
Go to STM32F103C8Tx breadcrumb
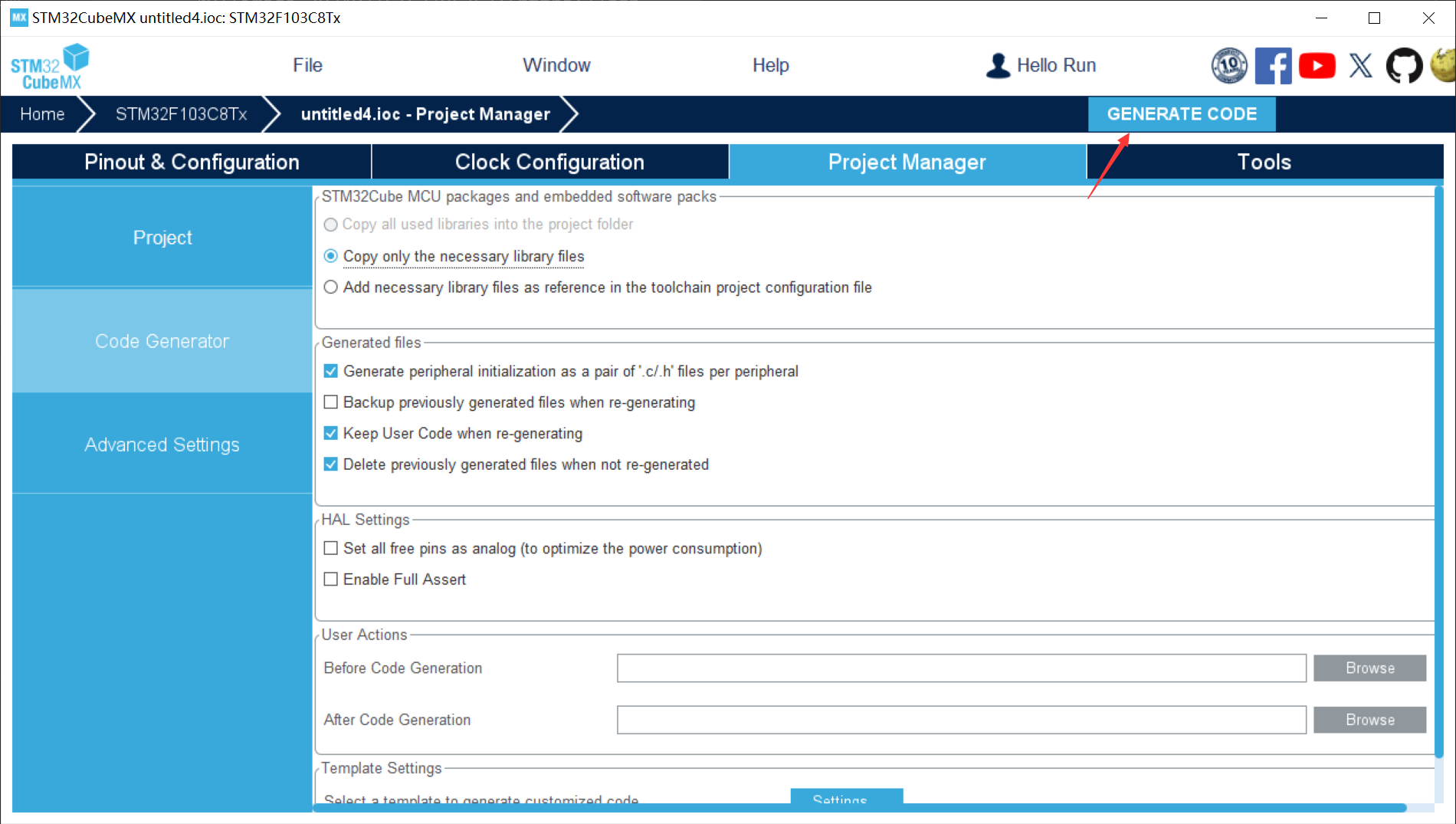click(181, 114)
